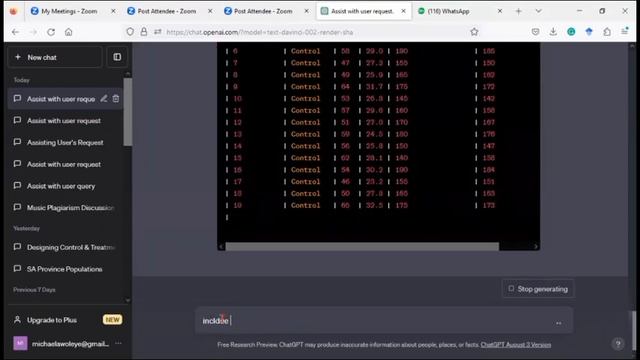Image resolution: width=640 pixels, height=360 pixels.
Task: Open Music Plagiarism Discussion chat
Action: [65, 208]
